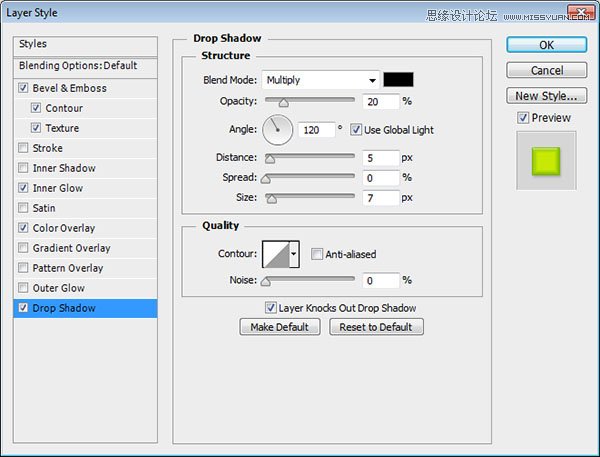
Task: Toggle the Contour effect checkbox
Action: coord(36,108)
